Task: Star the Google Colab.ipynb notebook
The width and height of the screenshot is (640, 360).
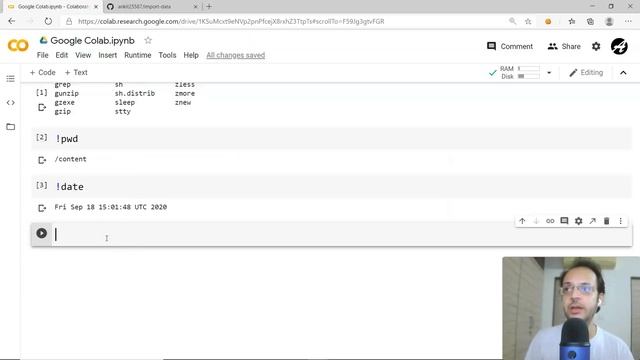Action: [148, 40]
